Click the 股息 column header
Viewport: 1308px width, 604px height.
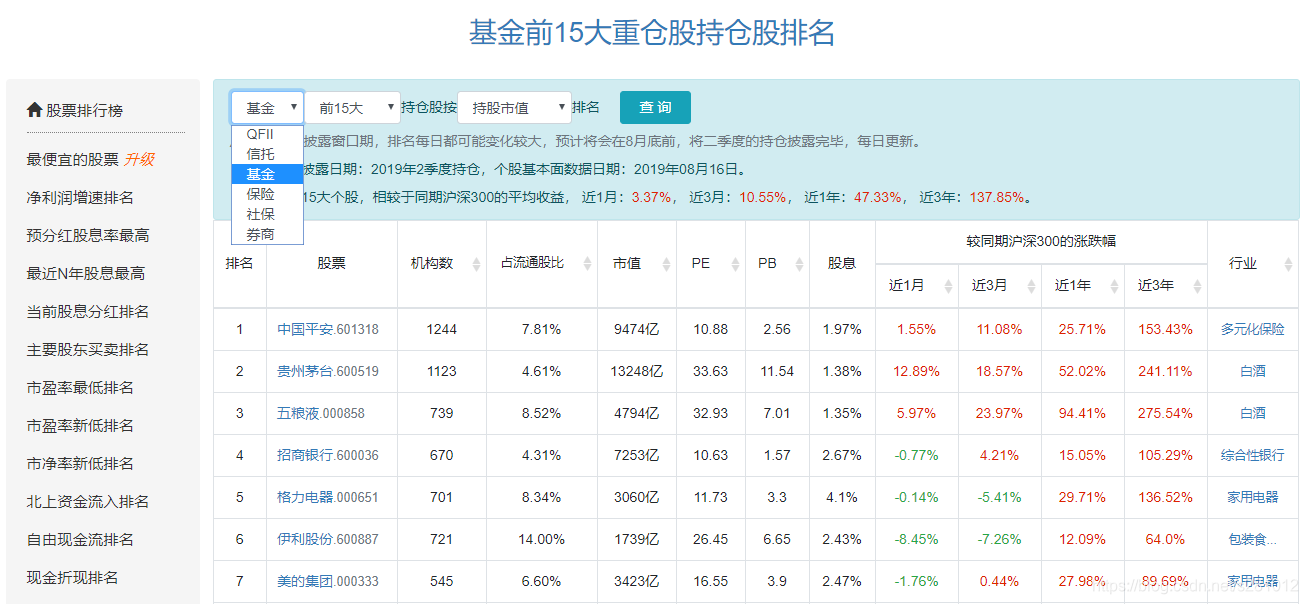(x=842, y=264)
